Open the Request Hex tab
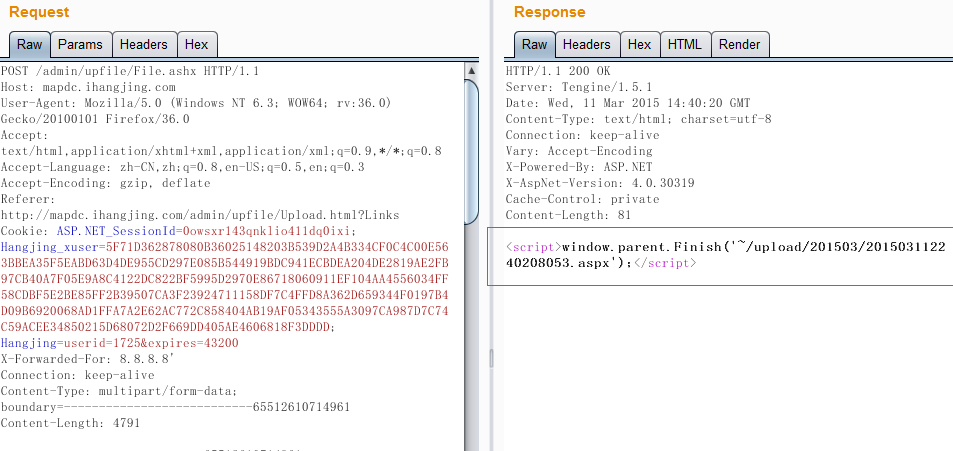Viewport: 953px width, 451px height. click(196, 45)
